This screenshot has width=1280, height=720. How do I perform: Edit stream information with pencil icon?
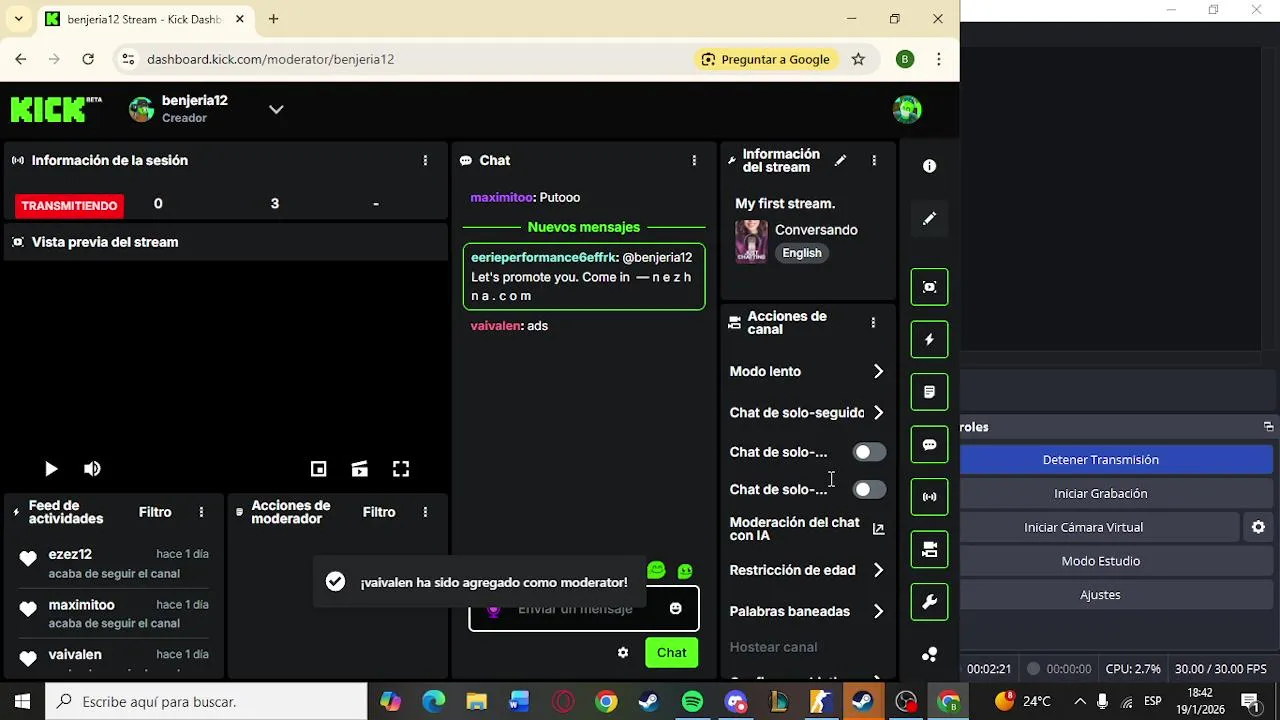point(840,160)
